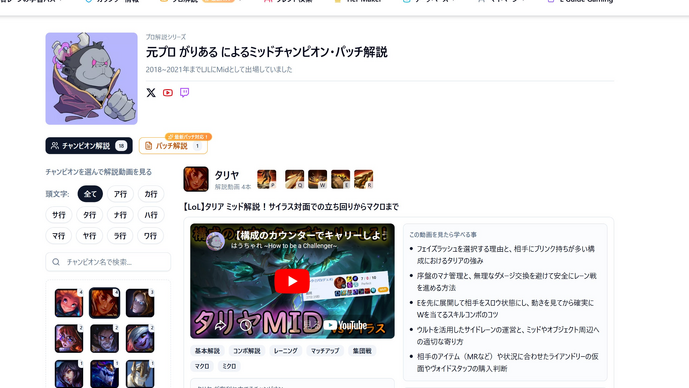689x388 pixels.
Task: Filter champions by ヤ行
Action: pos(89,236)
